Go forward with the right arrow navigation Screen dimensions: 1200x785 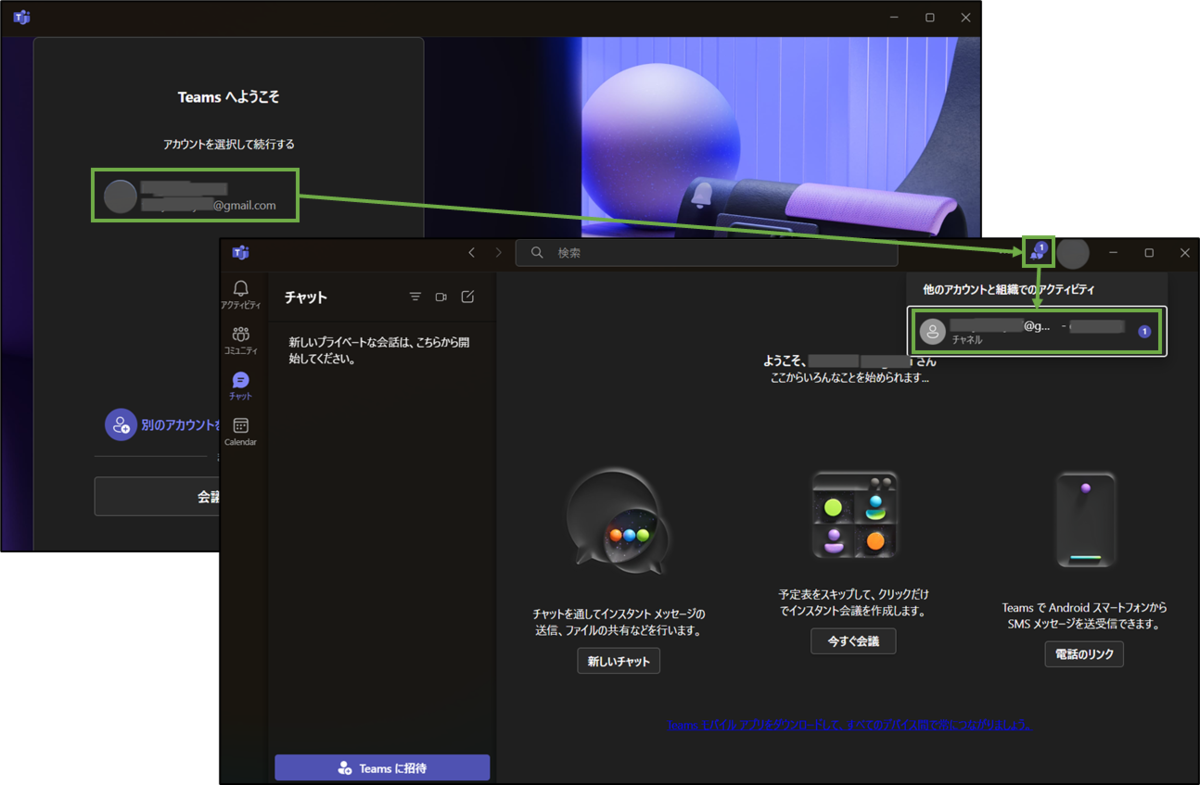coord(498,253)
